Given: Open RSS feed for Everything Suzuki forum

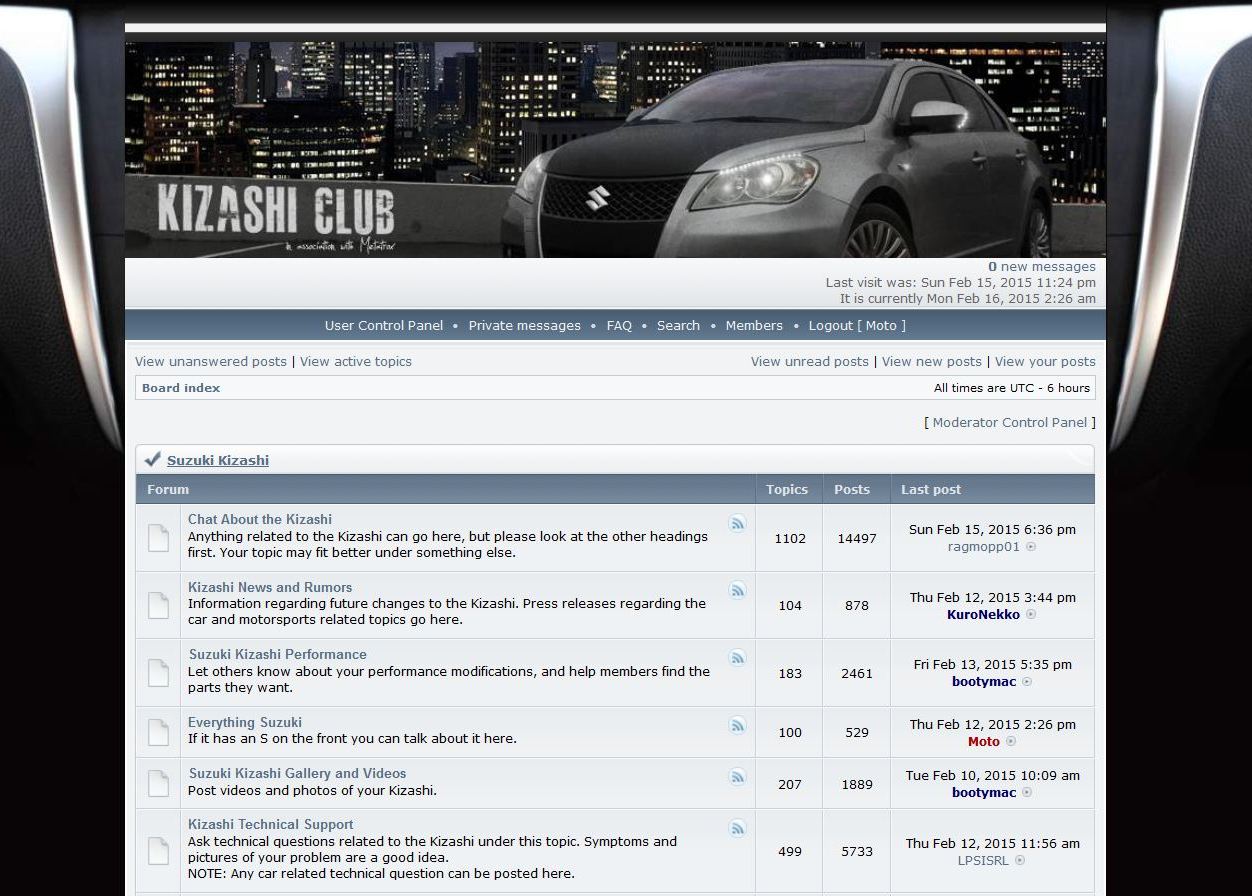Looking at the screenshot, I should tap(737, 725).
